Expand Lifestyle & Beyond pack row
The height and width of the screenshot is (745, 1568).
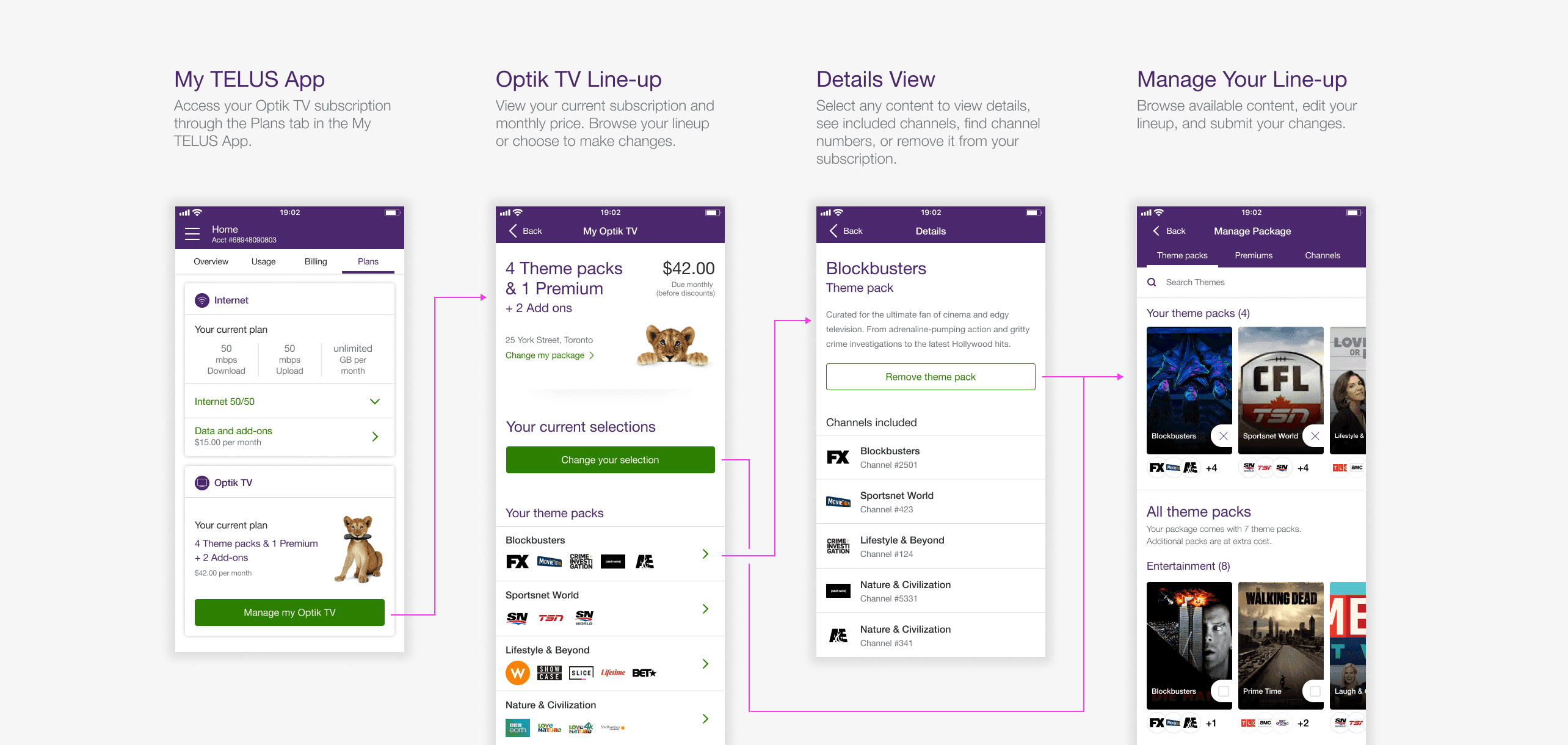[x=705, y=664]
